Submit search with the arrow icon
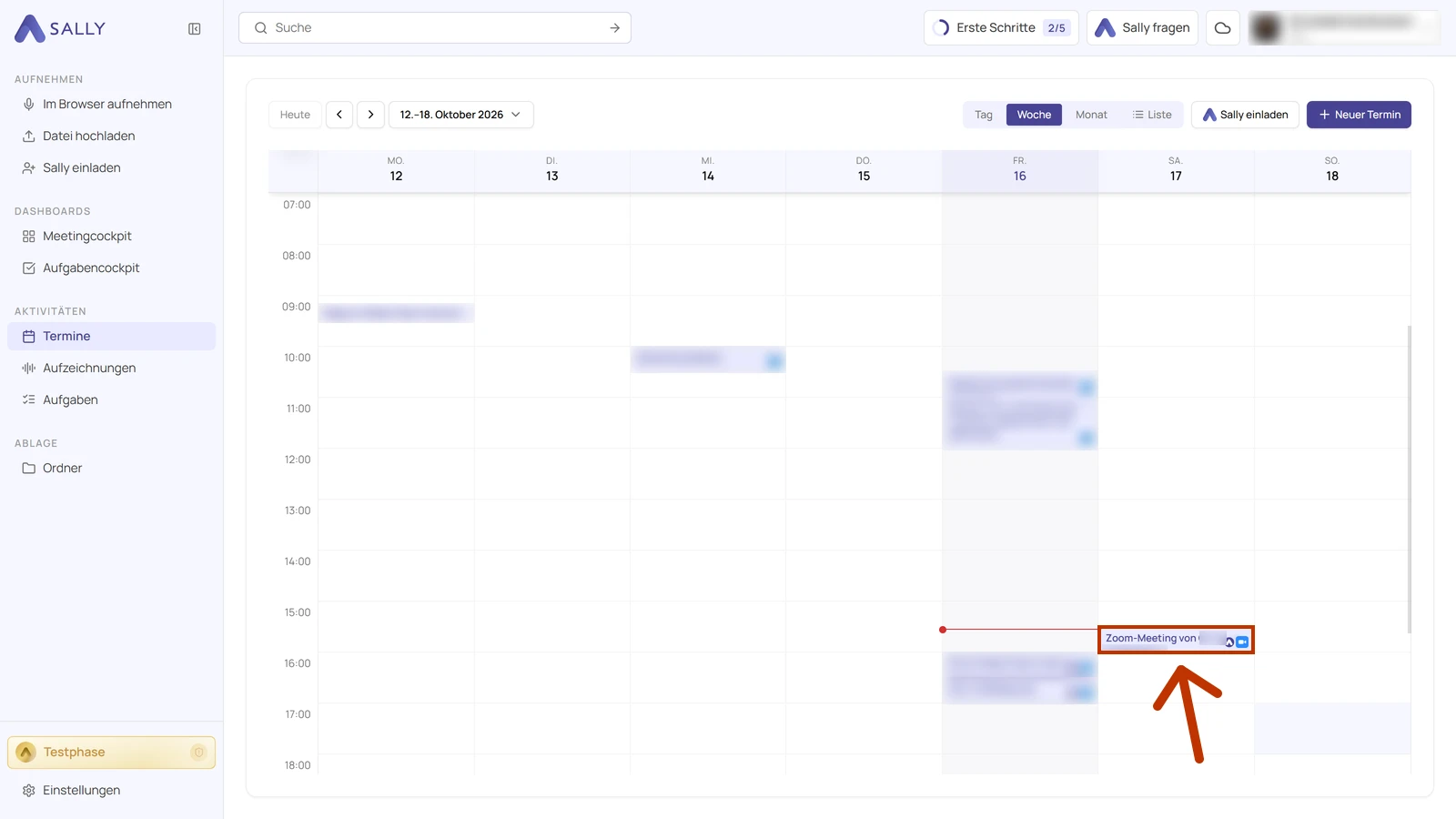 pos(615,28)
